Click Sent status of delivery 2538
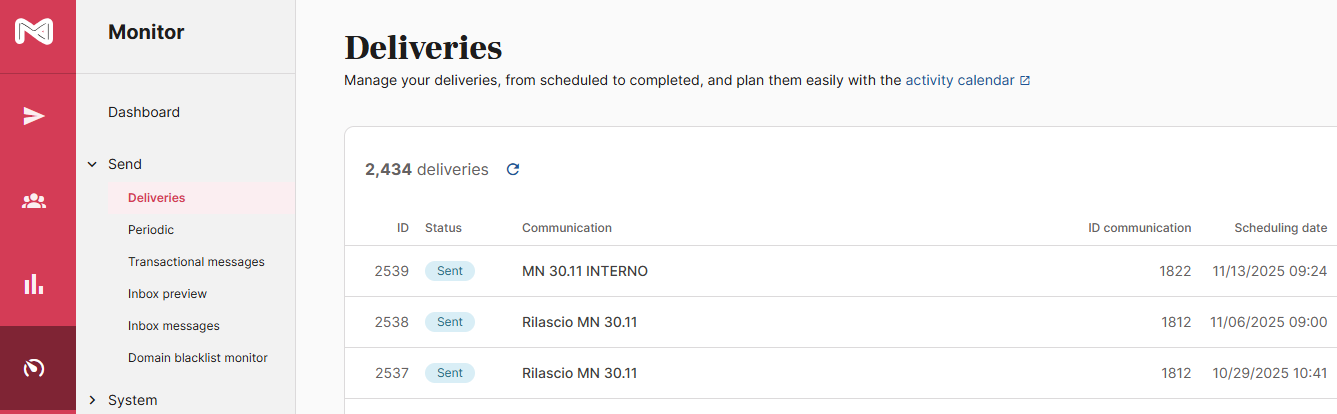The height and width of the screenshot is (414, 1337). [450, 322]
